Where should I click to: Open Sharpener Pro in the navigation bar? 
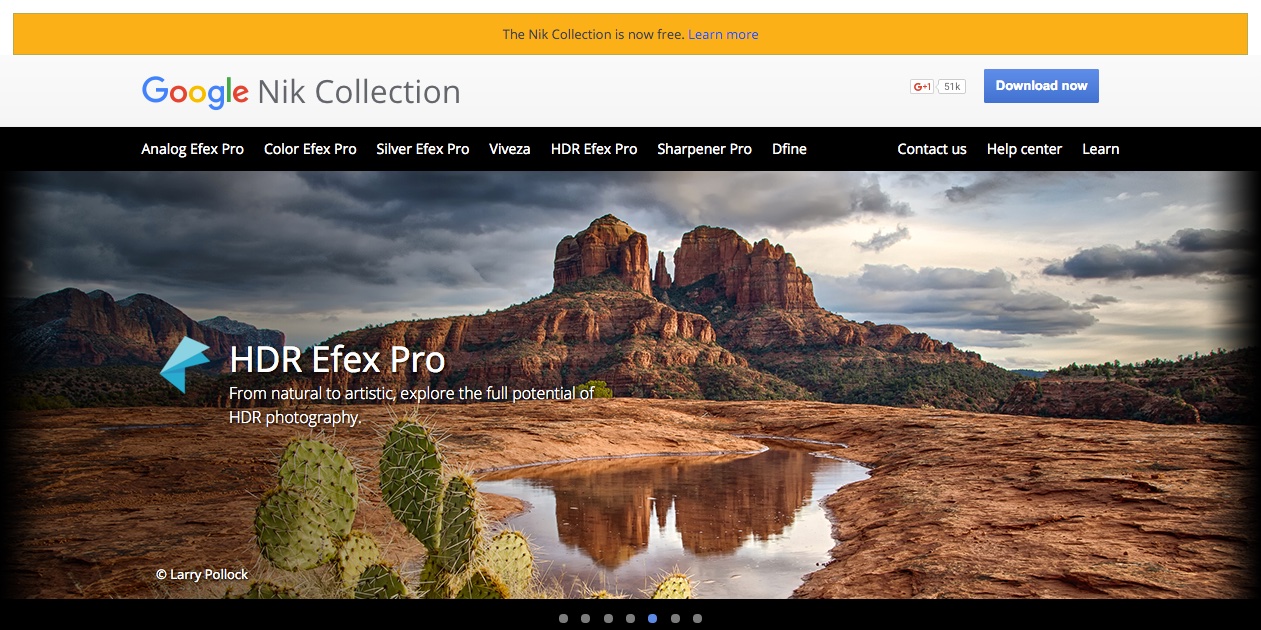704,149
